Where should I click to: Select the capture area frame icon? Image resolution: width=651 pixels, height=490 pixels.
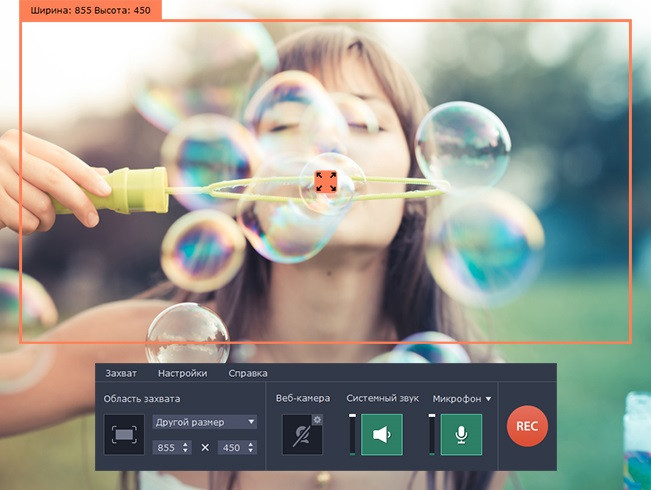124,434
